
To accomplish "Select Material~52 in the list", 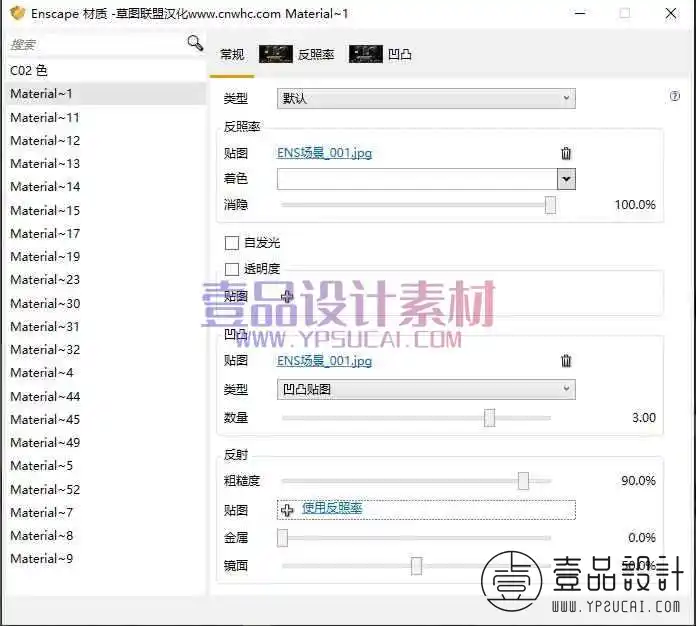I will pos(107,490).
